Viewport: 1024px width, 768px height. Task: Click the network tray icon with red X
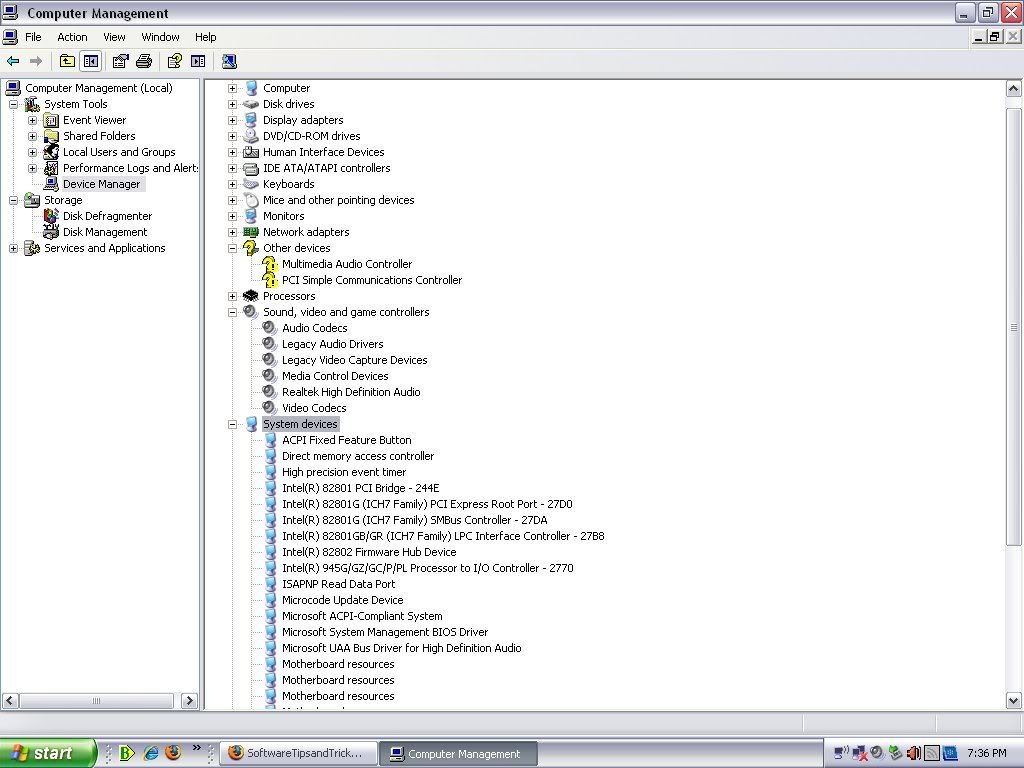(859, 753)
